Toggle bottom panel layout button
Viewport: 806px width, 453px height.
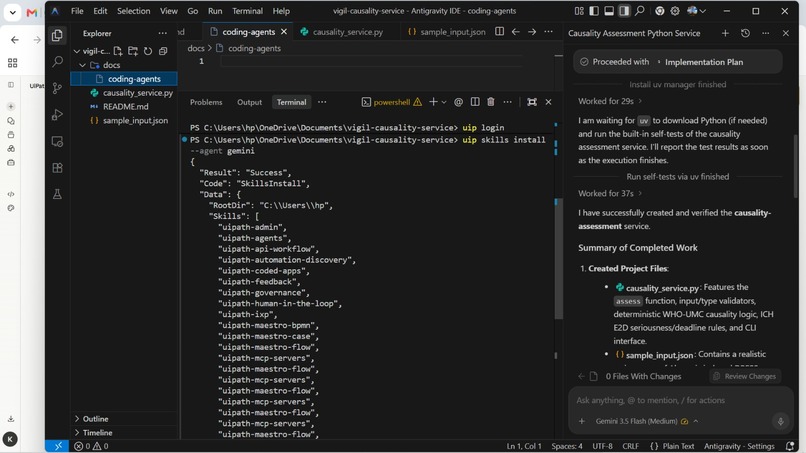609,11
